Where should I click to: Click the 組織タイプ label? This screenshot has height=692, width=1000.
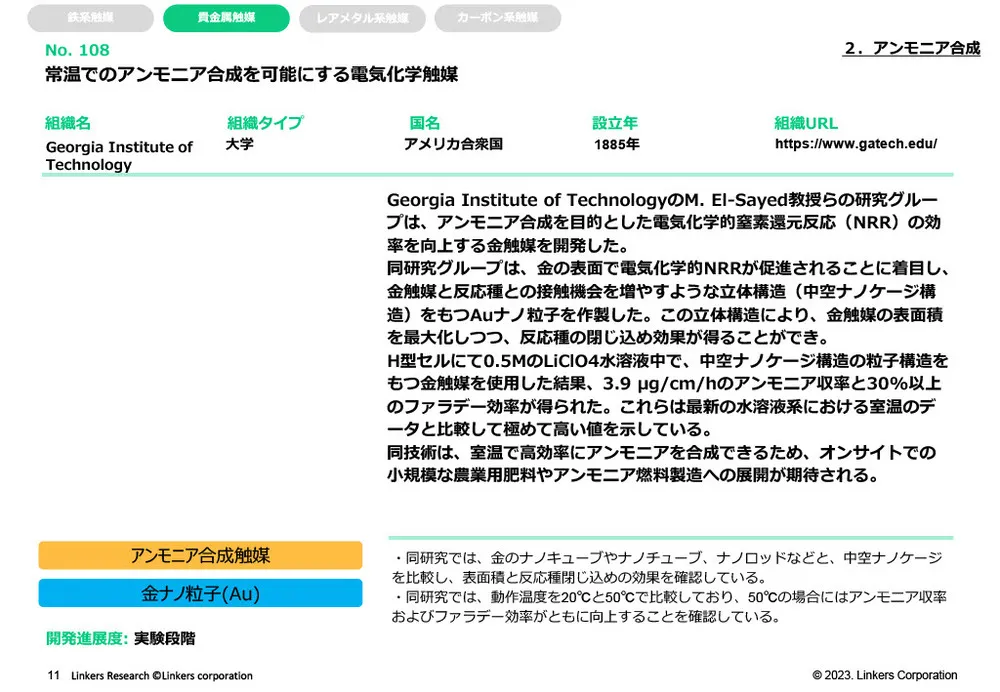point(265,123)
